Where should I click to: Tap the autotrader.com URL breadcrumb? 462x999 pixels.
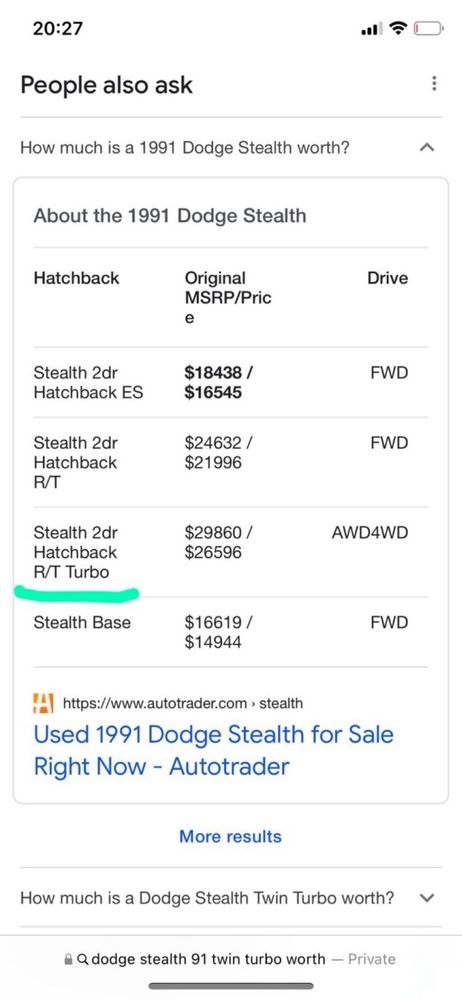coord(183,703)
